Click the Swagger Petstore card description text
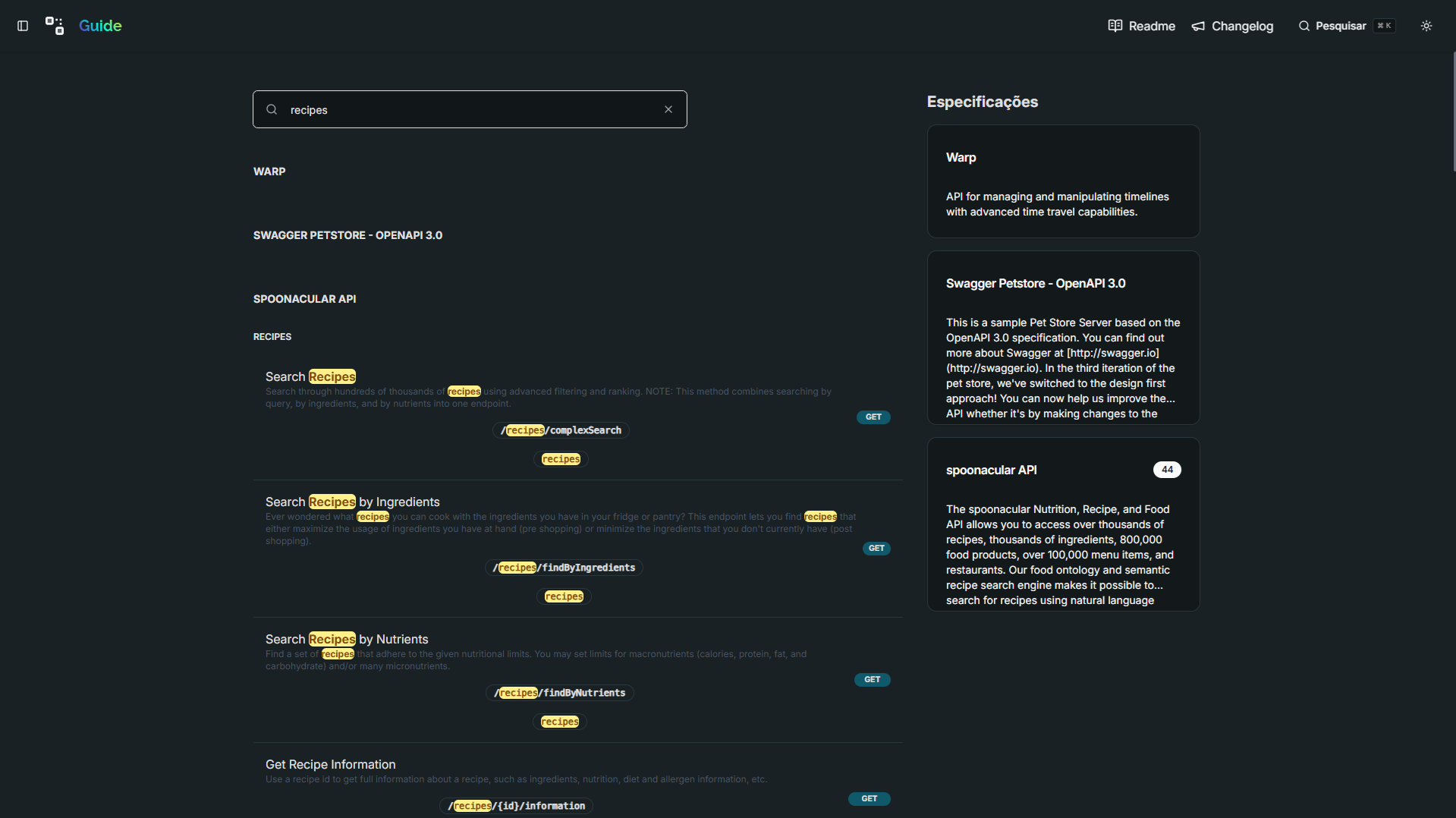The width and height of the screenshot is (1456, 818). pos(1063,368)
